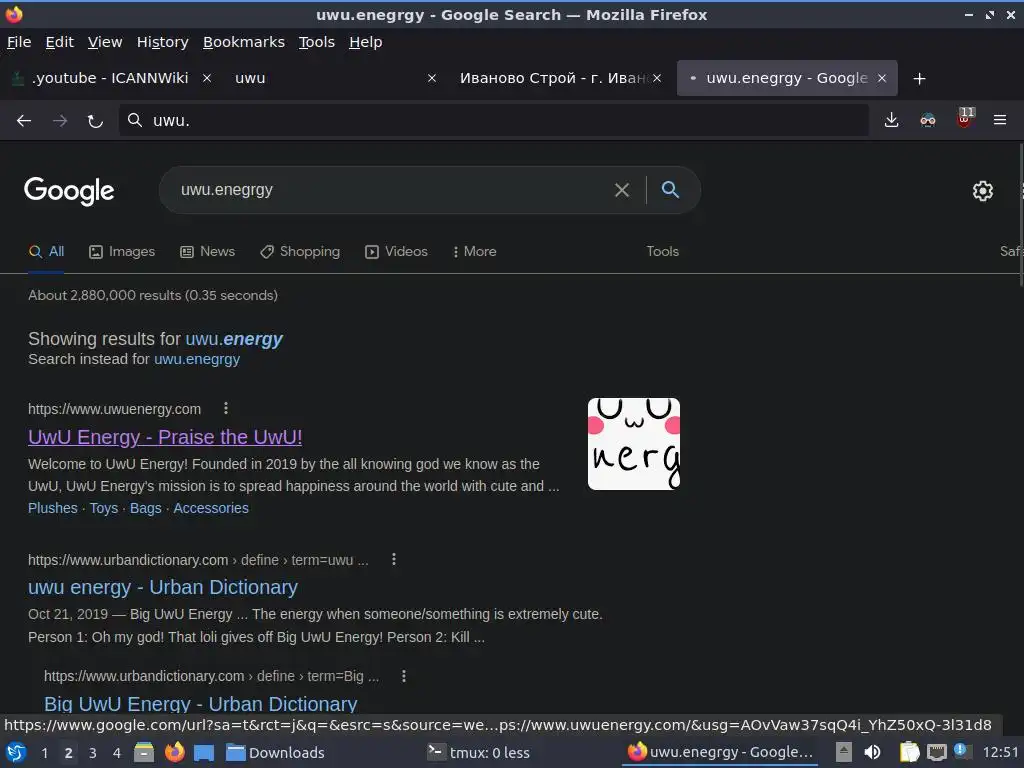
Task: Close the Иваново Строй tab
Action: (x=657, y=78)
